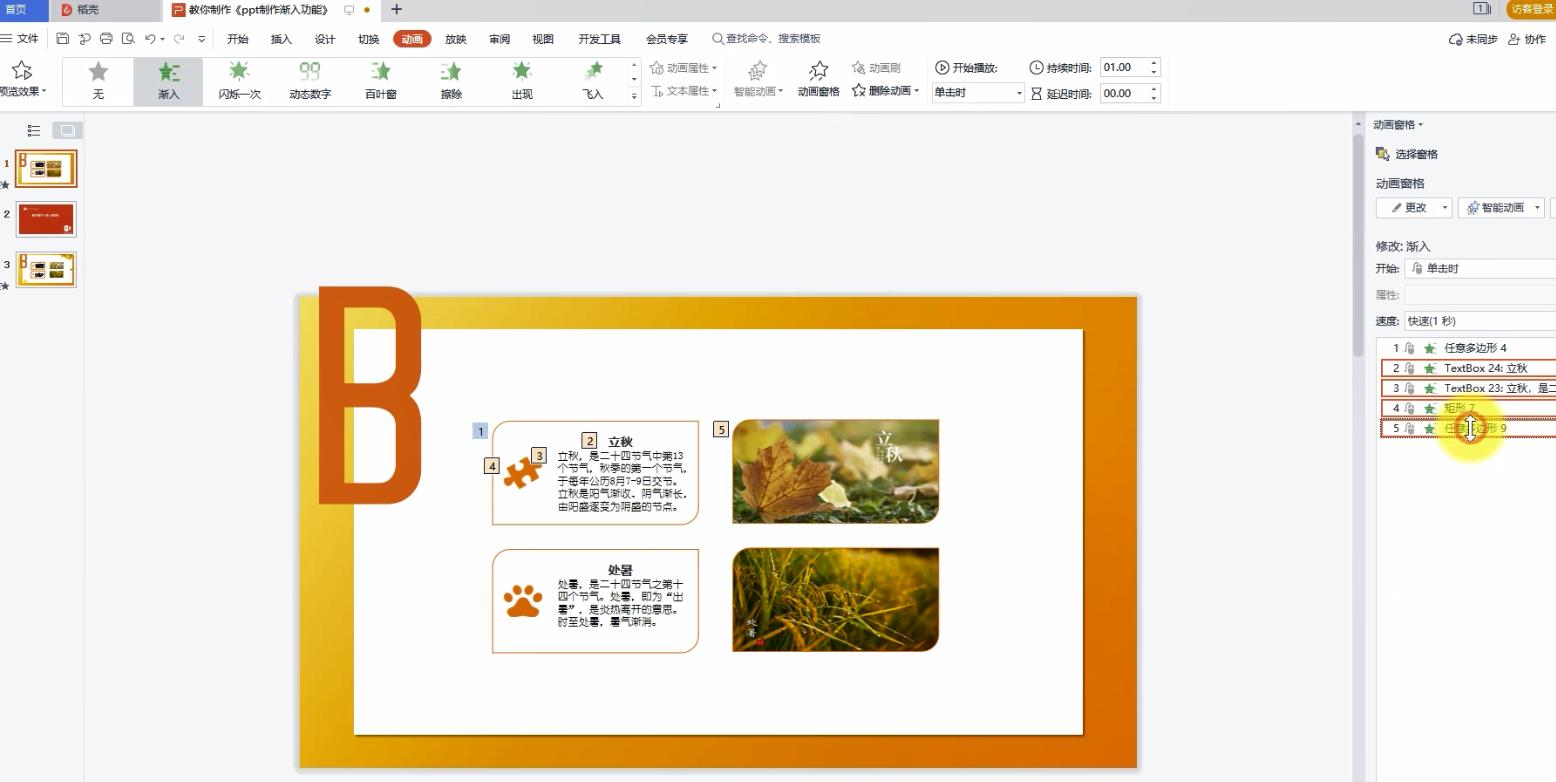Screen dimensions: 1556x782
Task: Click the 动画窗格 (Animation Pane) icon
Action: (817, 78)
